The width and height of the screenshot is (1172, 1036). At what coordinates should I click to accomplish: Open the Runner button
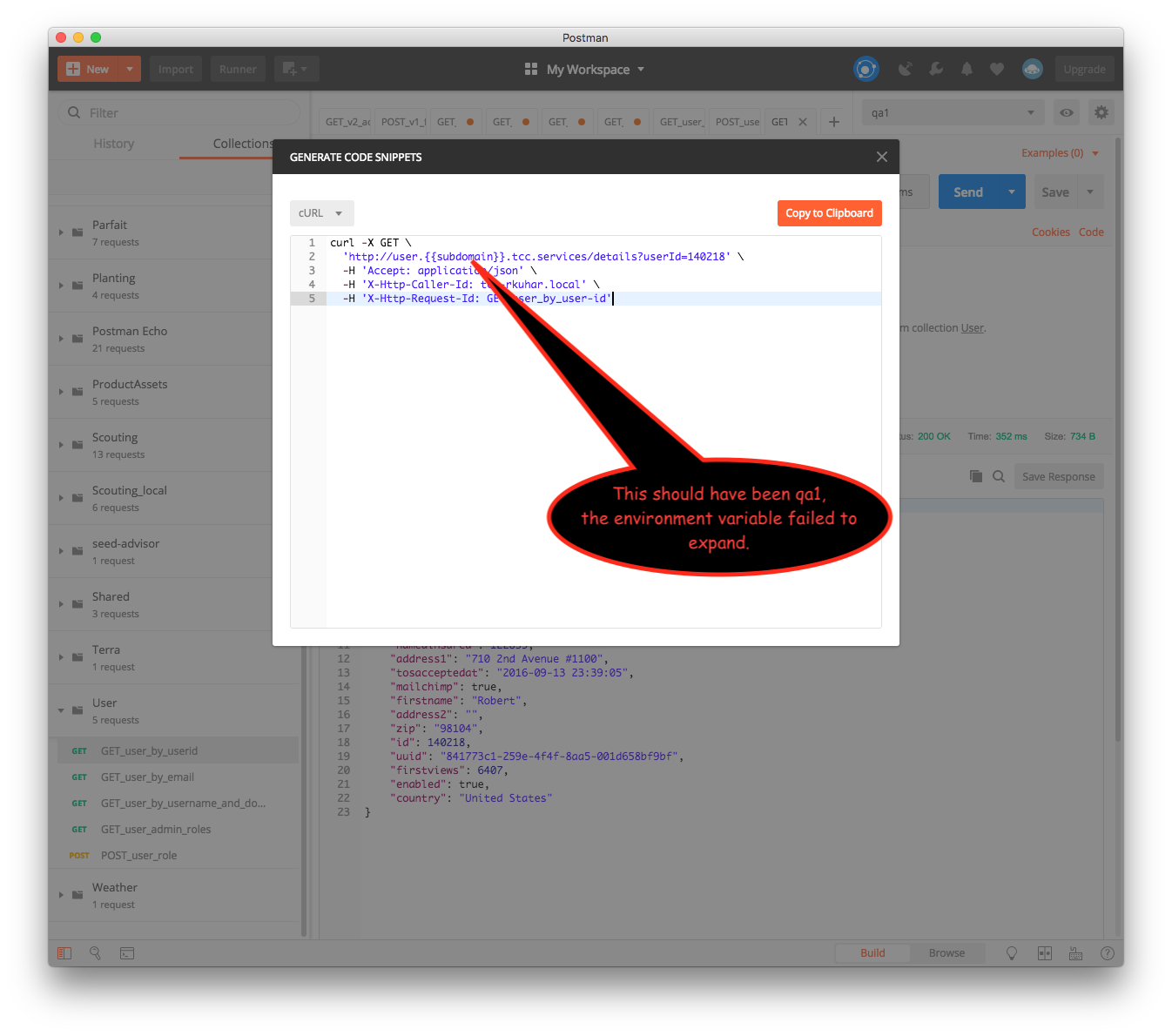(x=238, y=69)
